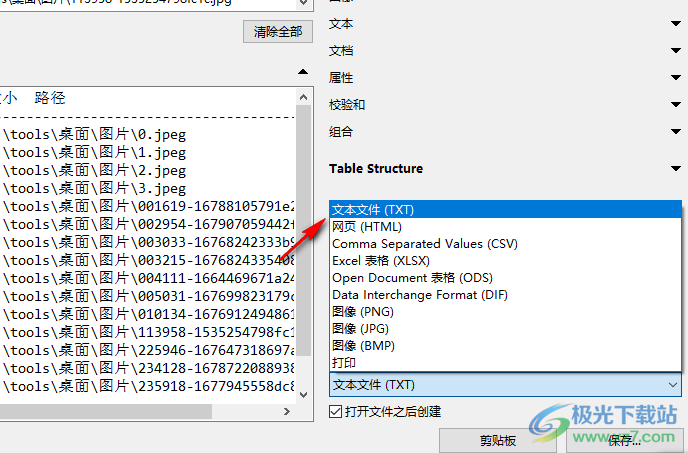Click the row starting 234128-16787220893
The width and height of the screenshot is (688, 453).
(x=148, y=368)
